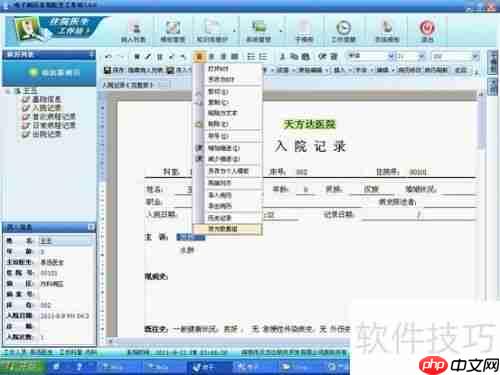Set right text alignment
The image size is (500, 375).
click(x=223, y=57)
